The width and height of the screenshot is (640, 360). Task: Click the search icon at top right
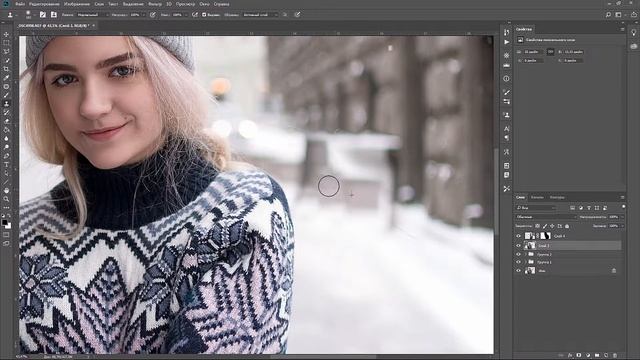point(608,15)
